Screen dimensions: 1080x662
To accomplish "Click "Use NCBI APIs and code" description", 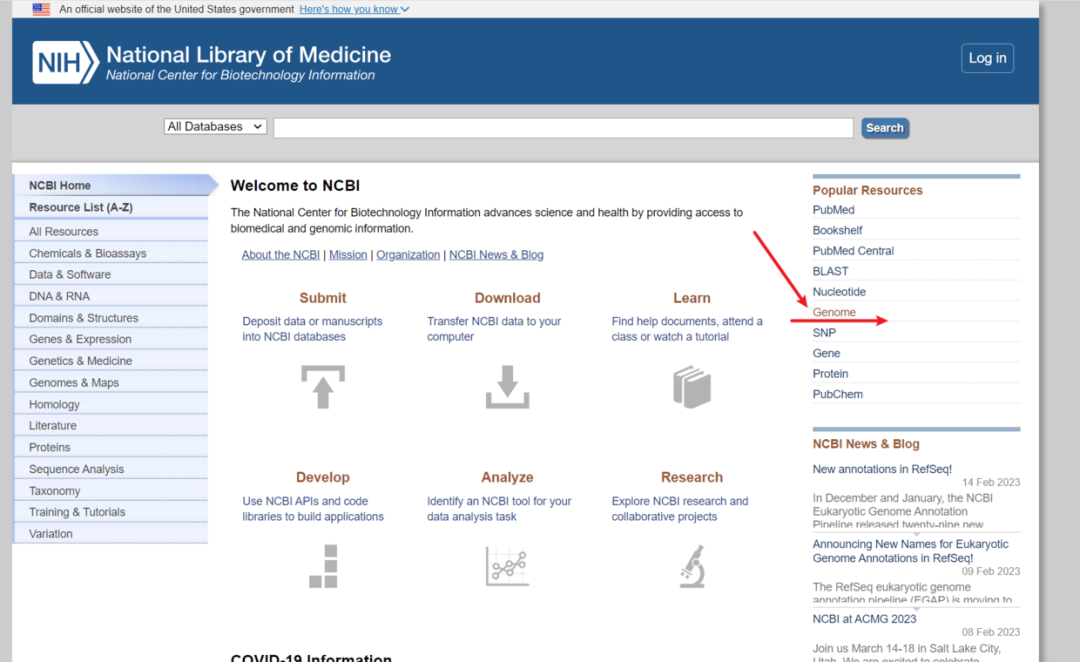I will click(x=313, y=509).
